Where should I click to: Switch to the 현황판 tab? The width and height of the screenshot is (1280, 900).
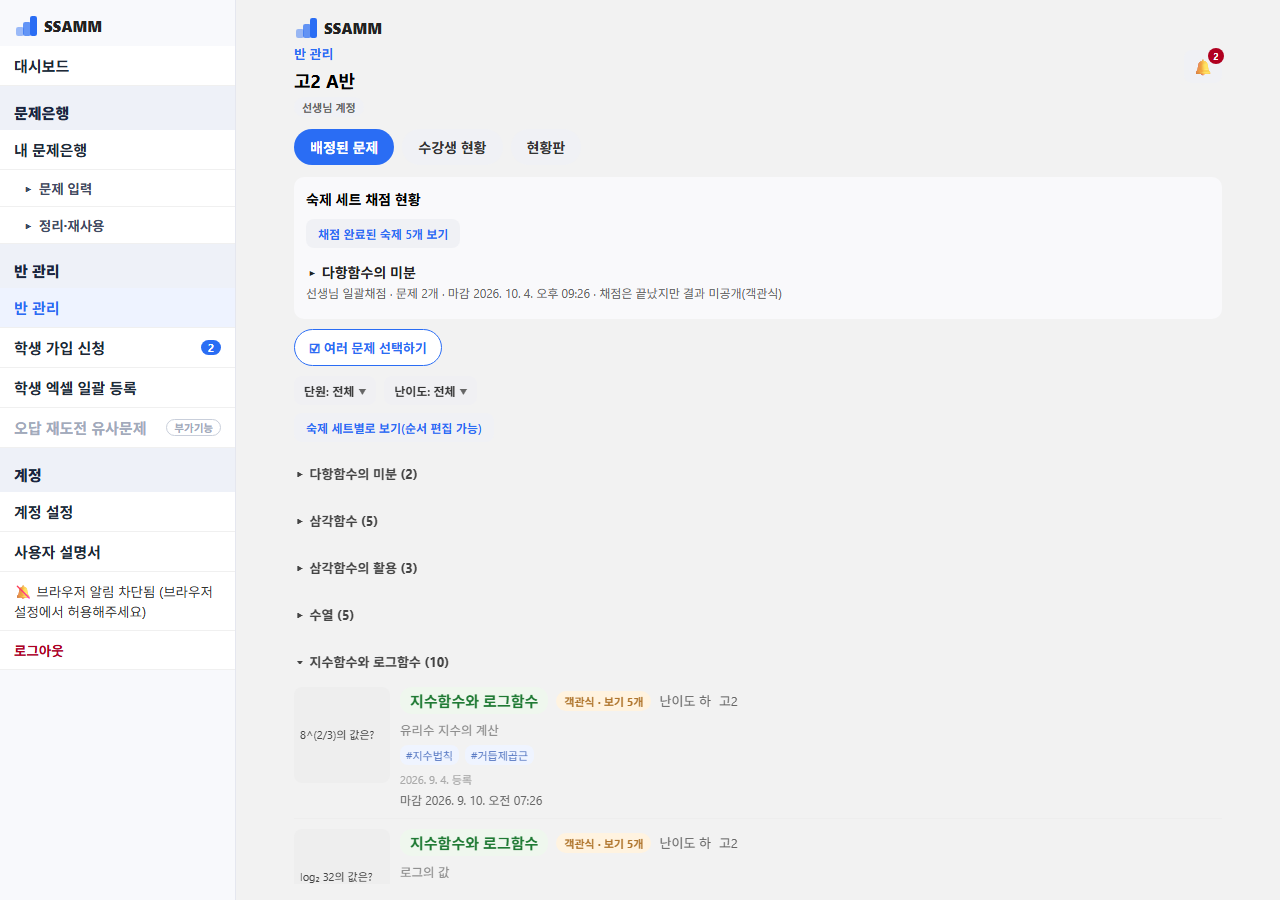point(545,147)
